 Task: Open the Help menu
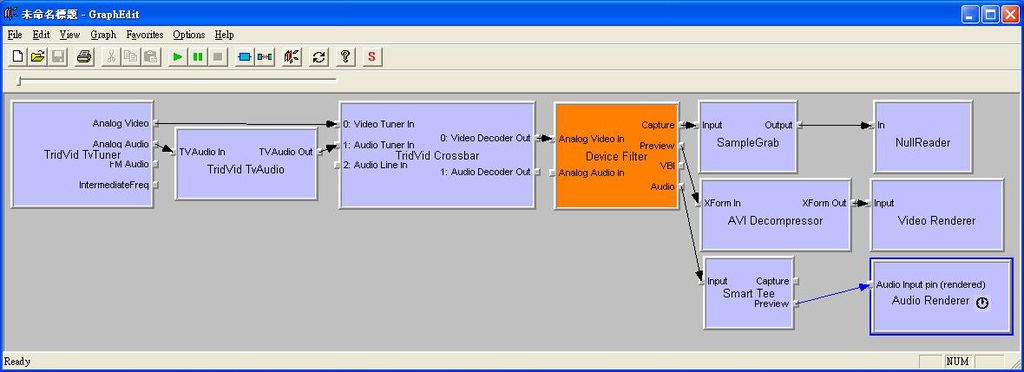[x=224, y=35]
